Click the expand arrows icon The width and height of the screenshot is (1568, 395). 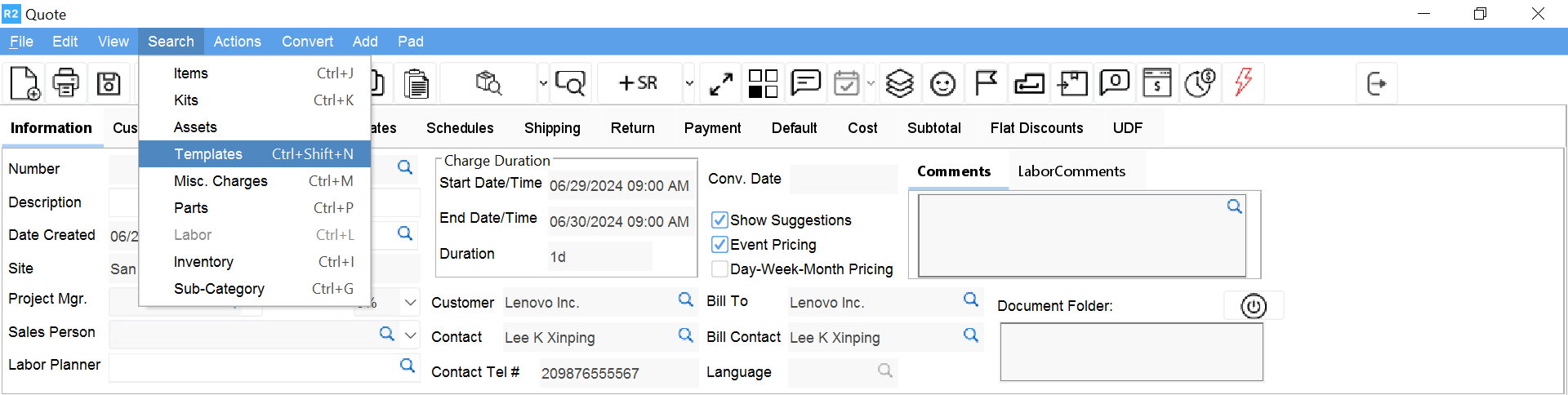720,83
